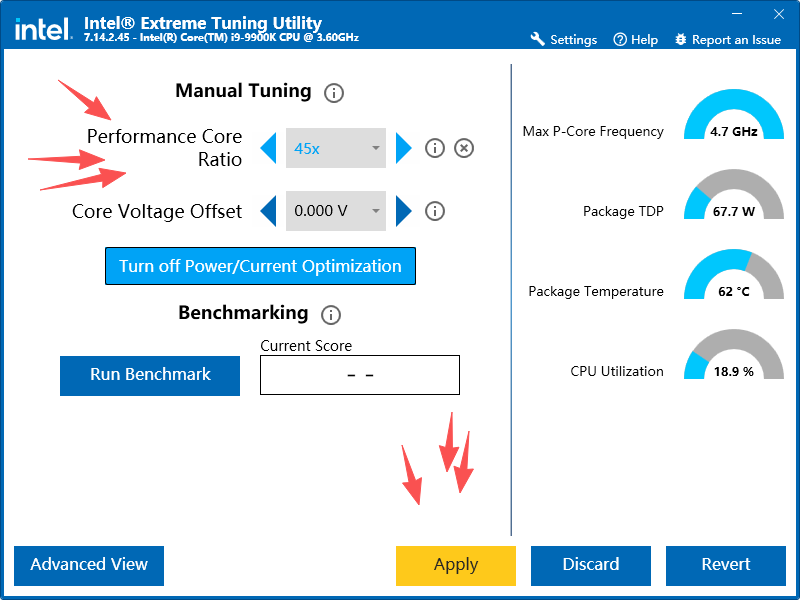
Task: Switch to Advanced View
Action: [x=89, y=565]
